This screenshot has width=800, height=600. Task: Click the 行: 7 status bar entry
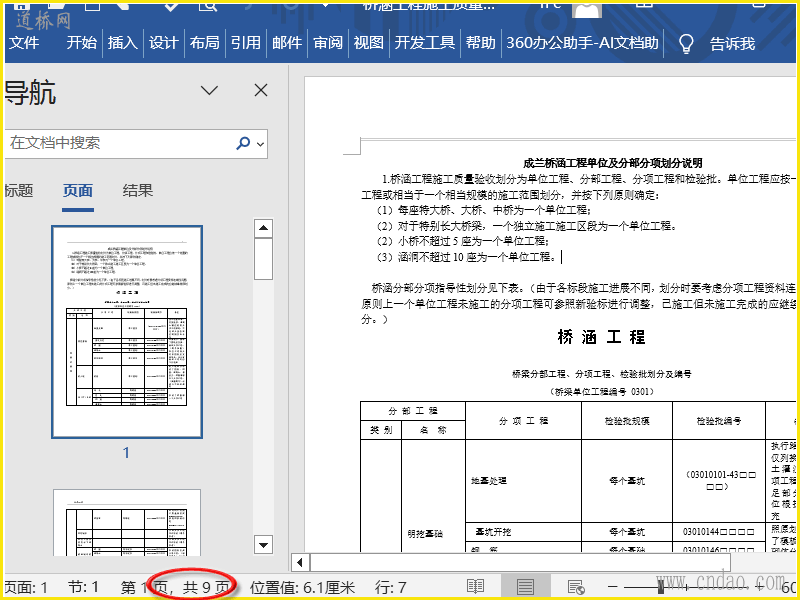tap(391, 587)
